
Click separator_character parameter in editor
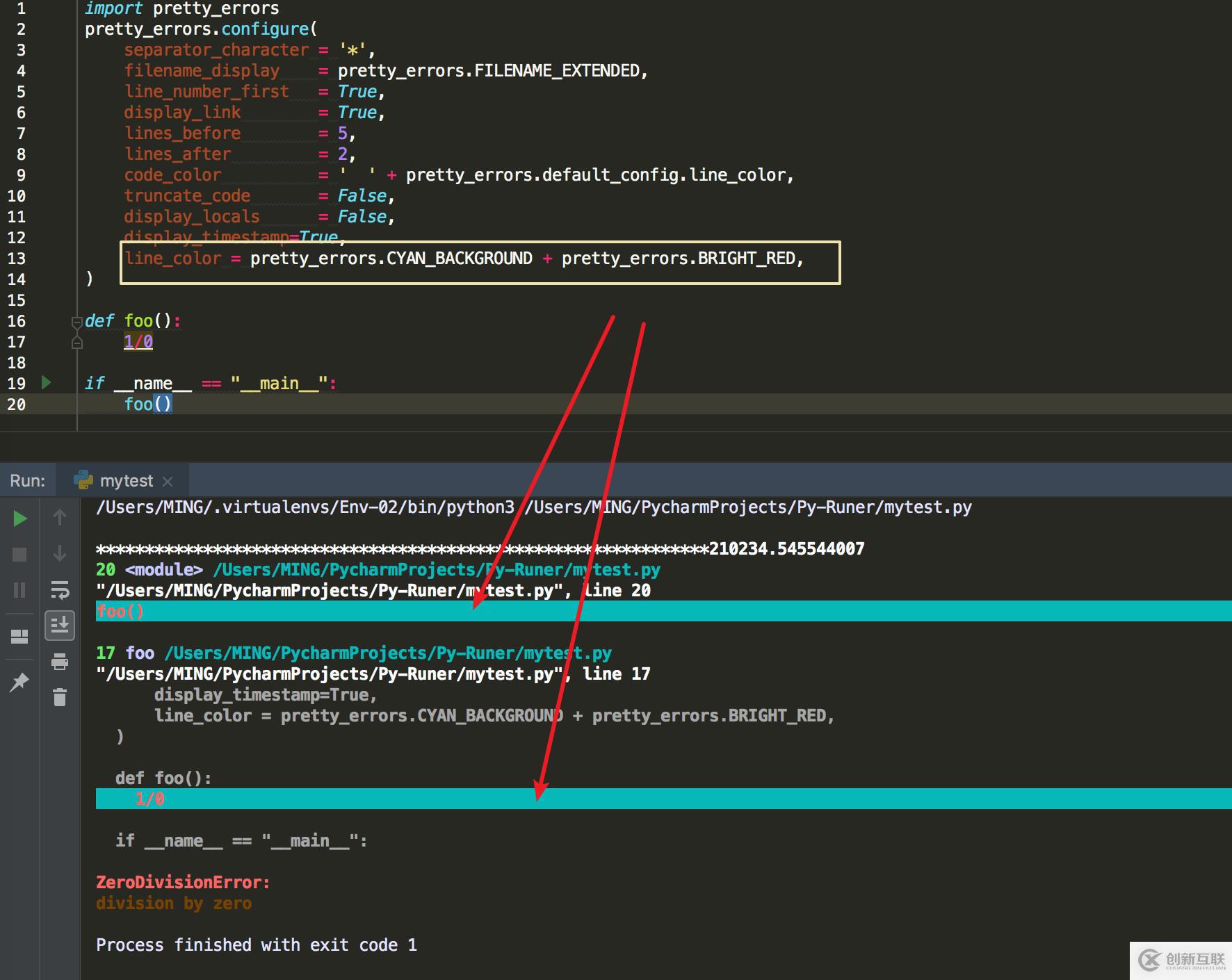216,50
